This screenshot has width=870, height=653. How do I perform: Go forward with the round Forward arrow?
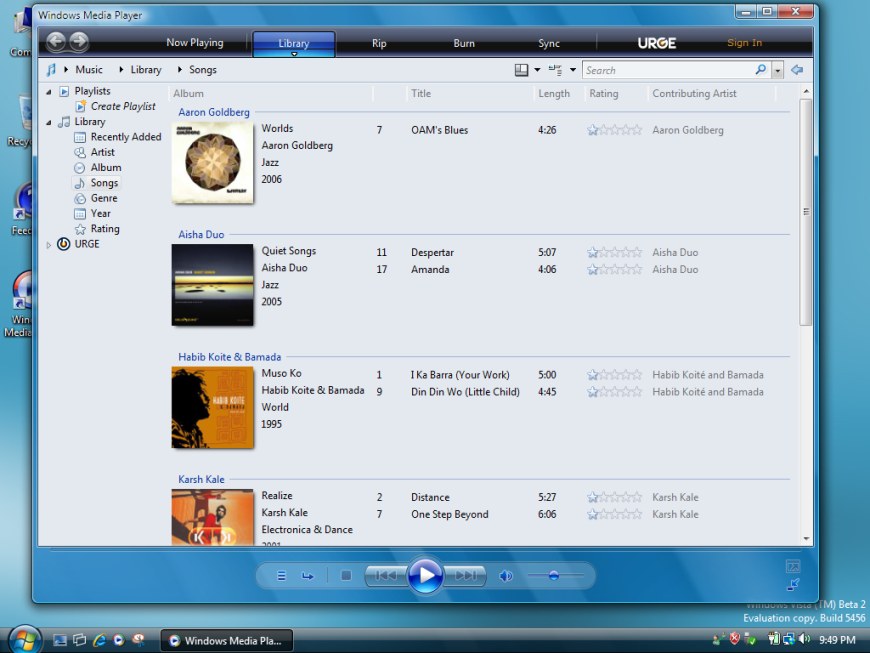pyautogui.click(x=79, y=42)
